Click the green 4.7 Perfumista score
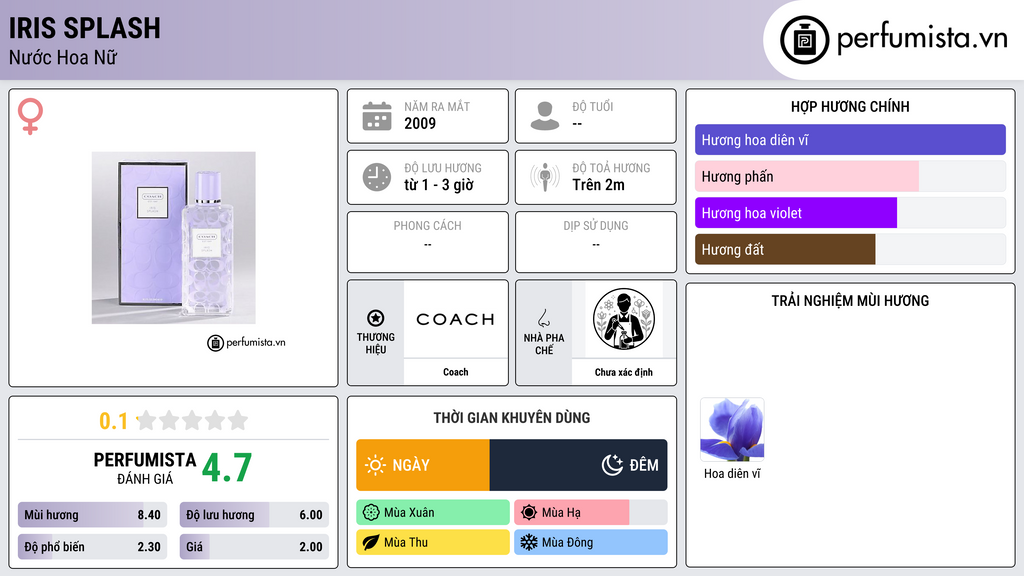Image resolution: width=1024 pixels, height=576 pixels. tap(227, 468)
